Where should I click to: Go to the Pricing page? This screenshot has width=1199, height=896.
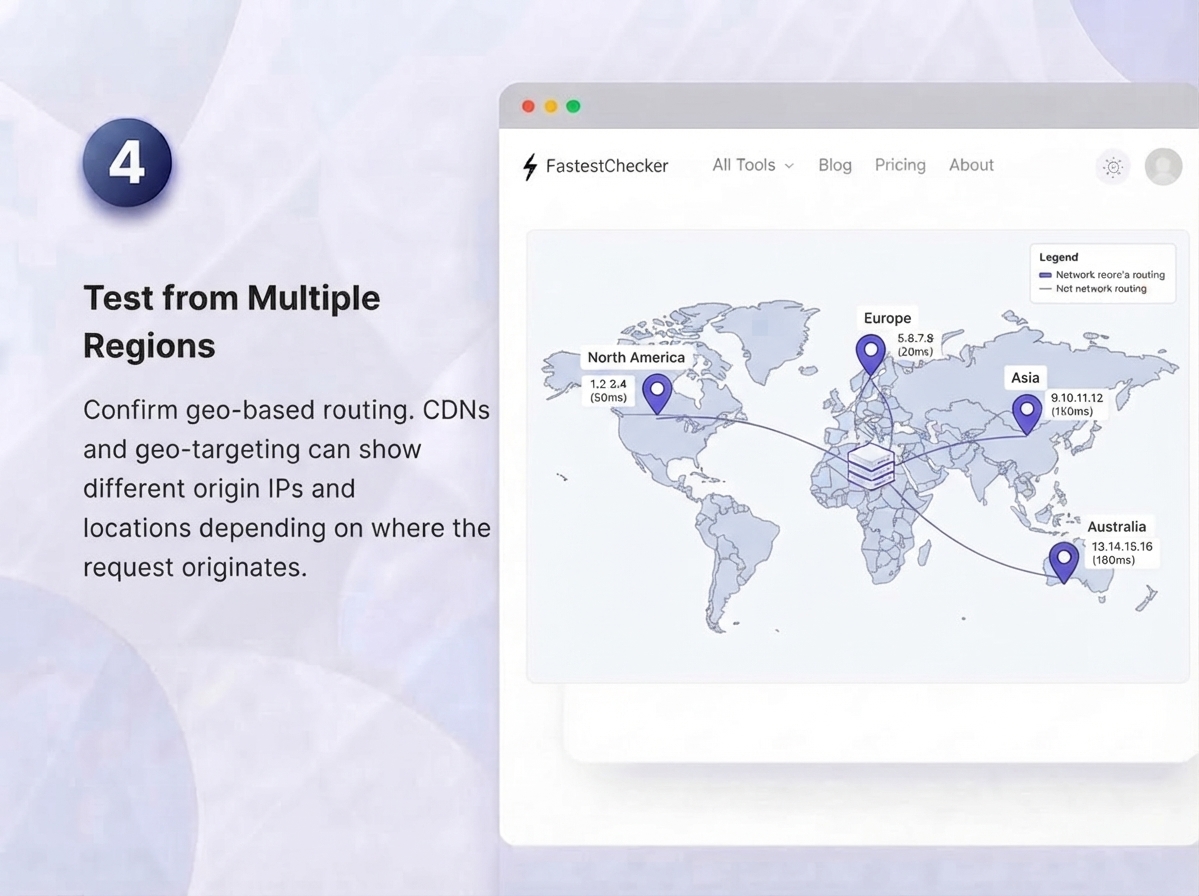[x=900, y=165]
